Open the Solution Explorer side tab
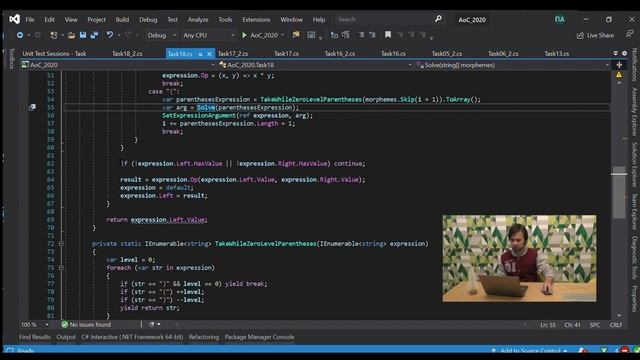 coord(634,164)
